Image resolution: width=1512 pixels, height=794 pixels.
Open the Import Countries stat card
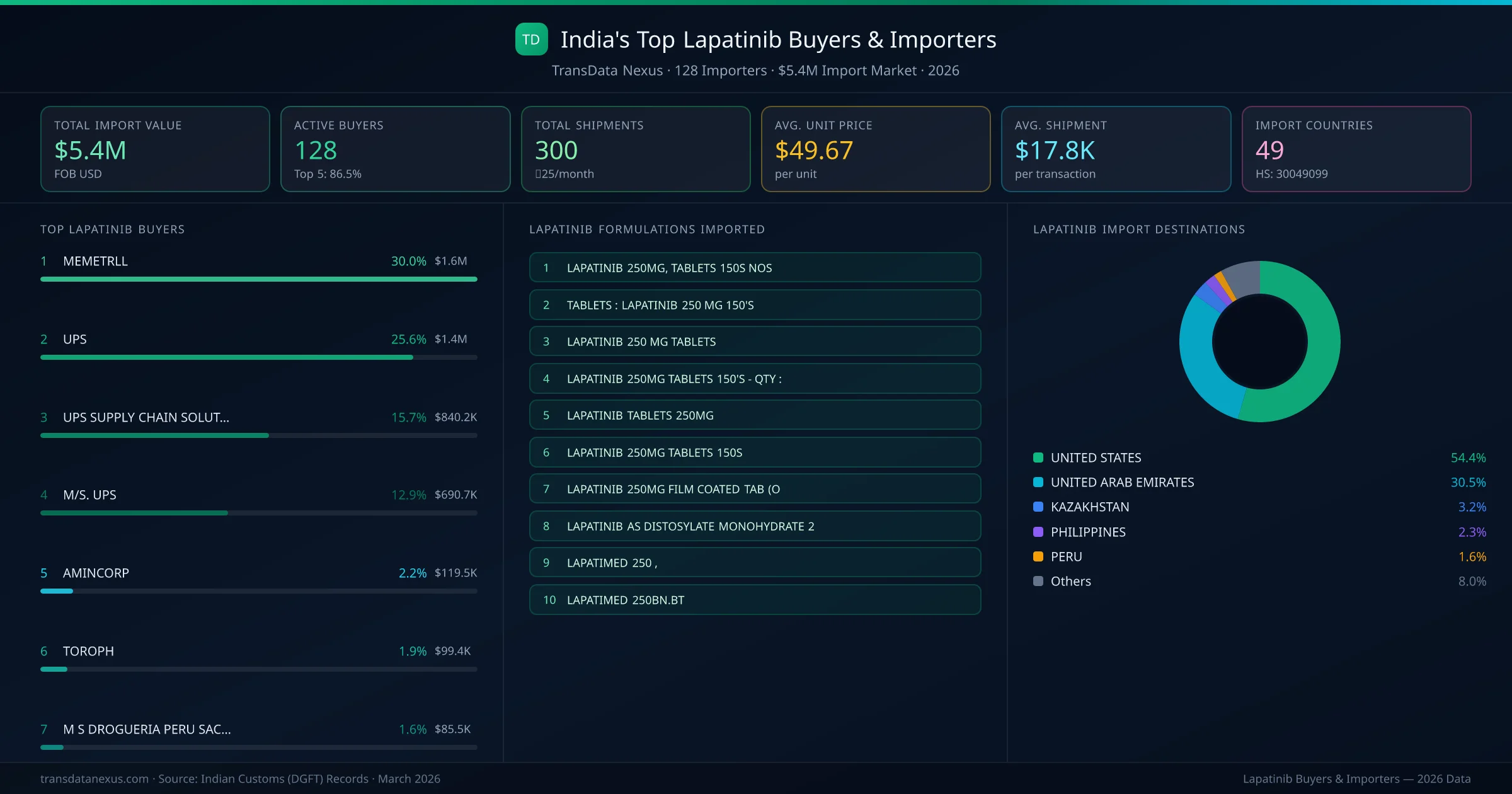pyautogui.click(x=1356, y=149)
